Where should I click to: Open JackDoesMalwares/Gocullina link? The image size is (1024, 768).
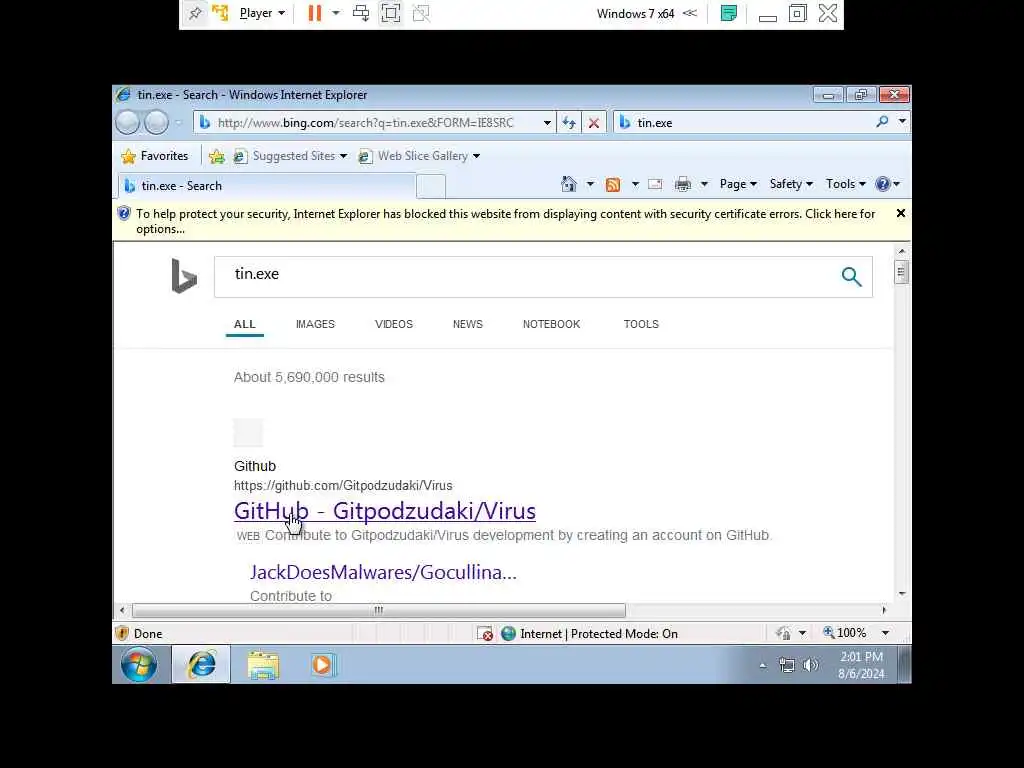click(383, 572)
